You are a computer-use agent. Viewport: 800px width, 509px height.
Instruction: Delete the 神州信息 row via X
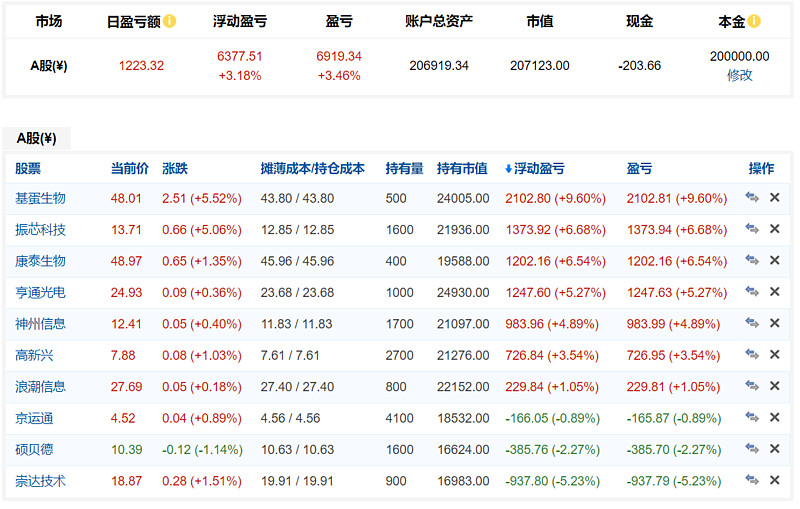774,323
